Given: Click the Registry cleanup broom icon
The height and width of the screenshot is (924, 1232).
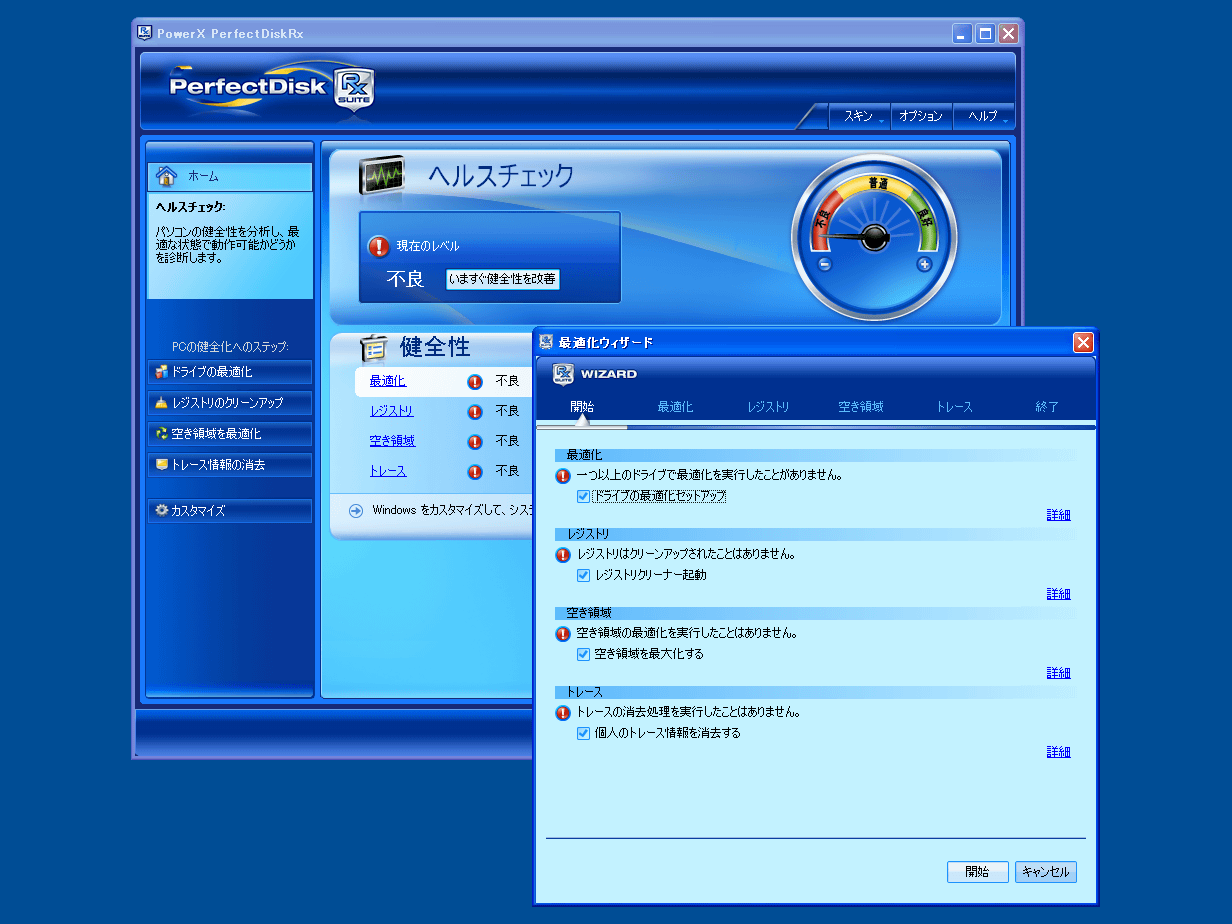Looking at the screenshot, I should click(x=161, y=403).
